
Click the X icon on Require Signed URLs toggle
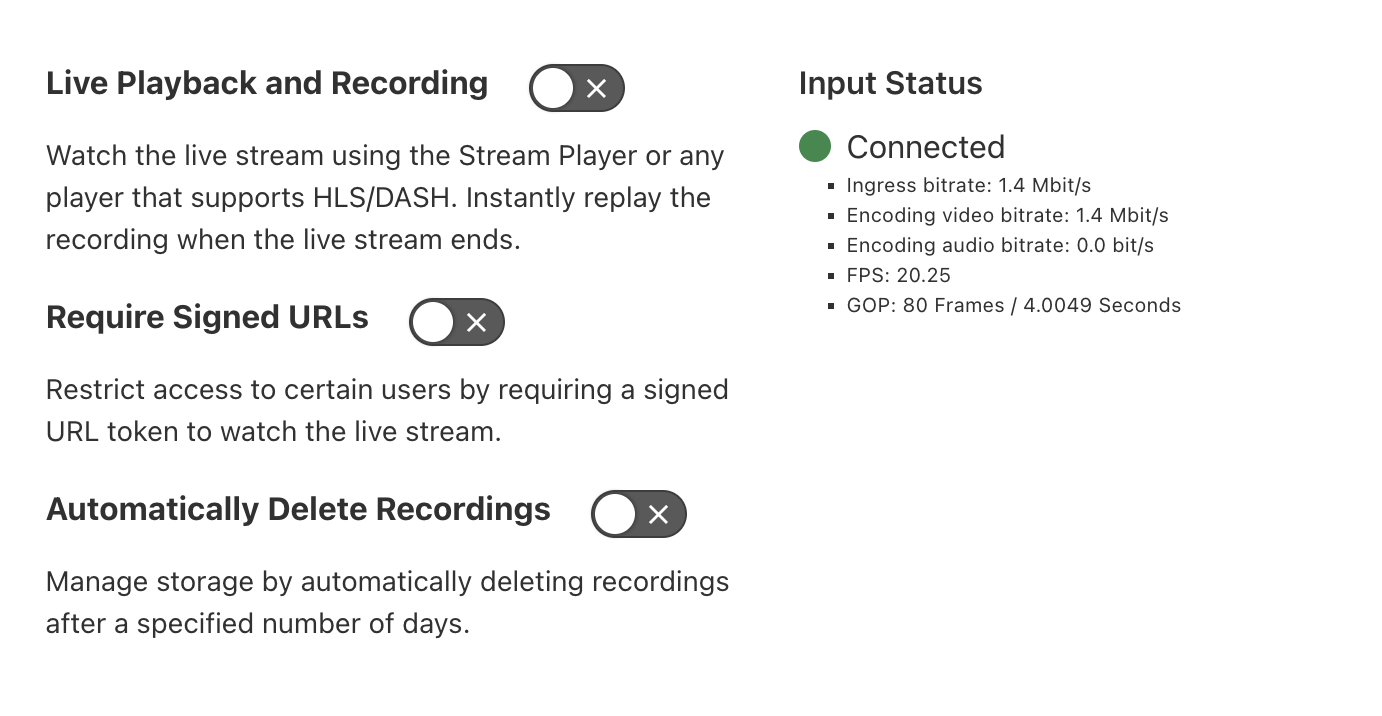pos(479,321)
